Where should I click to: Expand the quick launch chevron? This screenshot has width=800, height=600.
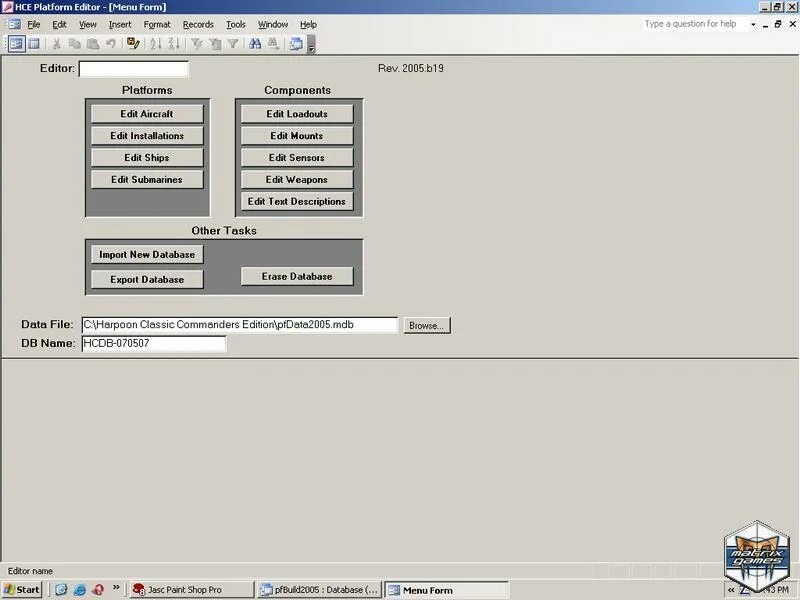(x=116, y=588)
